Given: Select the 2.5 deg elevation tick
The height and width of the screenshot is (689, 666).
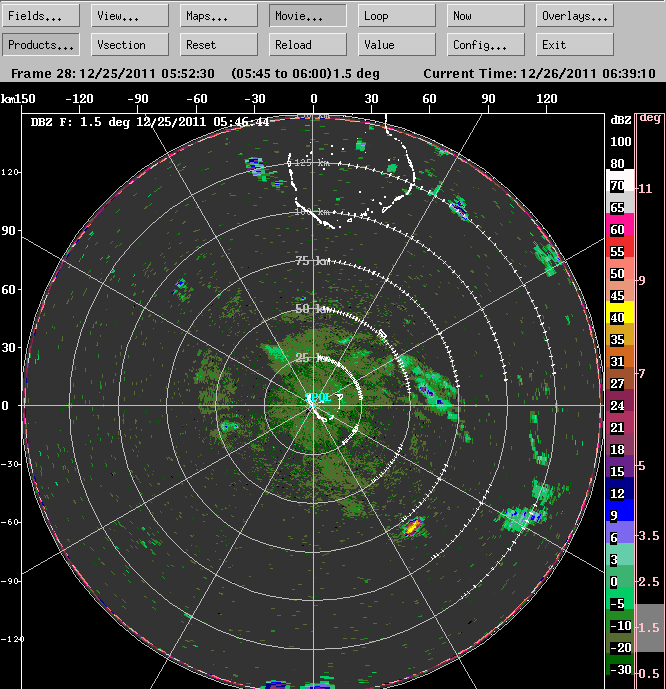Looking at the screenshot, I should tap(649, 582).
